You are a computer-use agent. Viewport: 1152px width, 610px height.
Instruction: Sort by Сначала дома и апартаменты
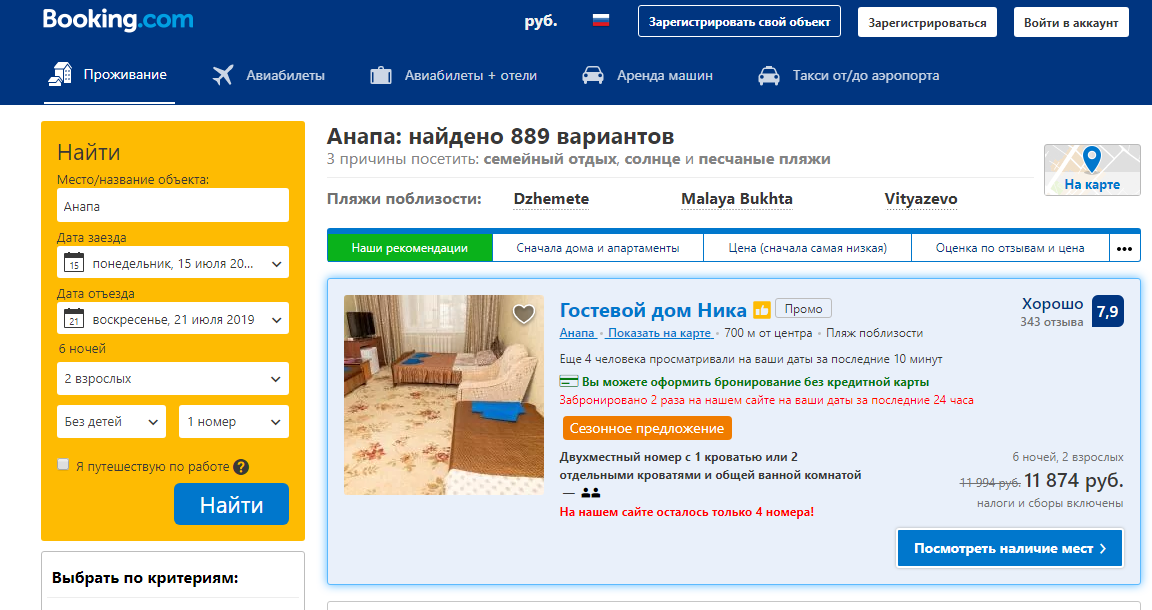click(597, 248)
